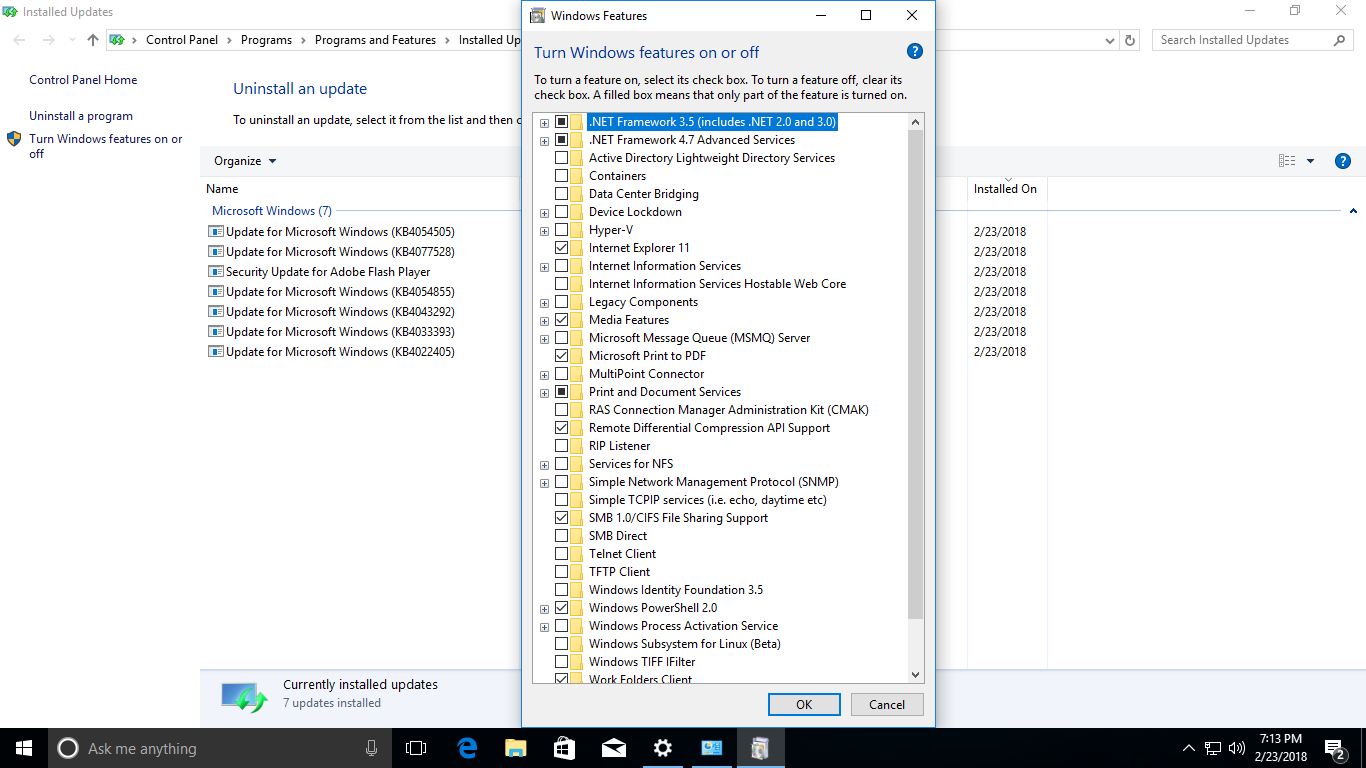Open Mail app from the taskbar
Image resolution: width=1366 pixels, height=768 pixels.
[x=614, y=748]
